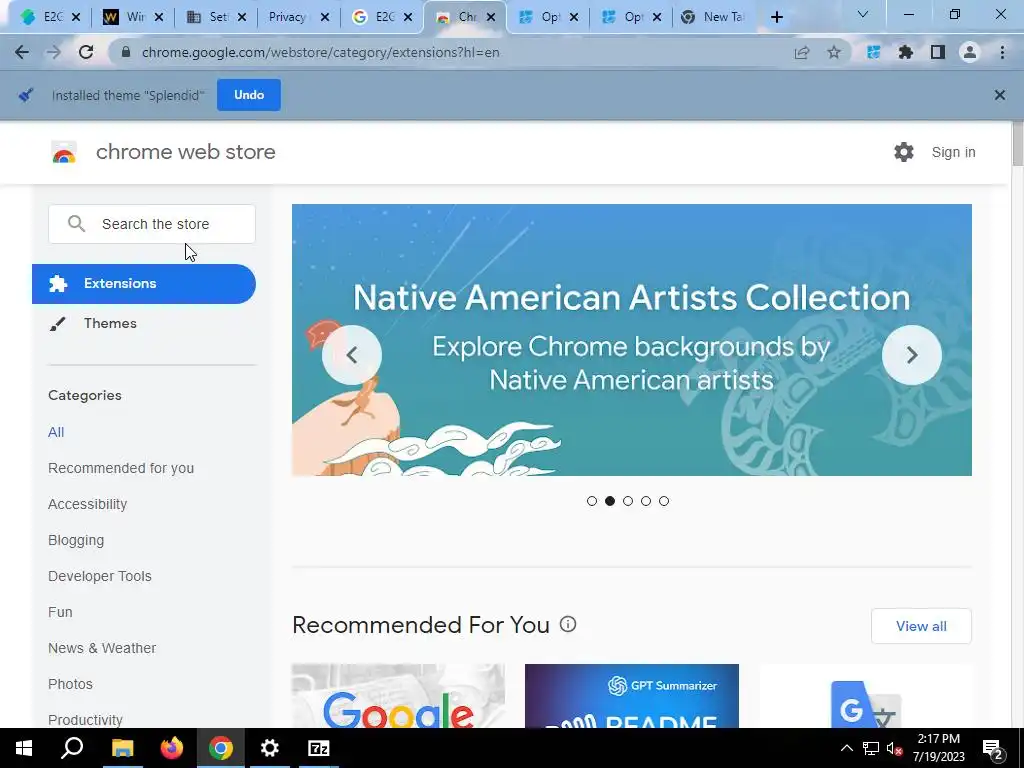Open Firefox from the taskbar
The image size is (1024, 768).
click(x=172, y=748)
